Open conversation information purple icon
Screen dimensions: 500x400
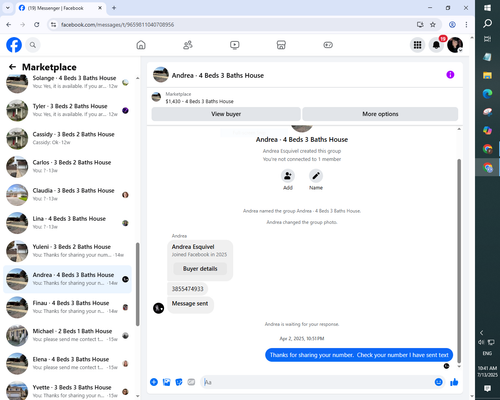[x=450, y=75]
